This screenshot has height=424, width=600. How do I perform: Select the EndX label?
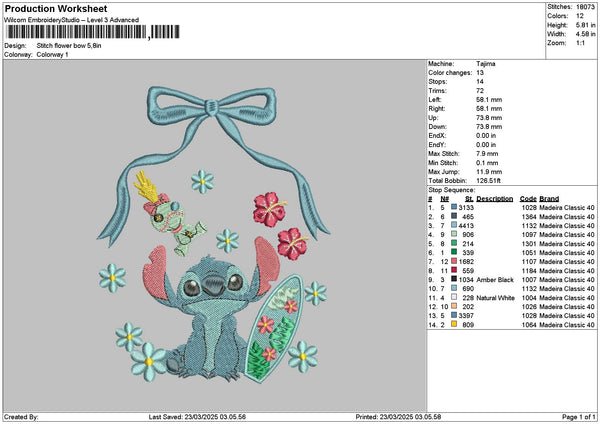[x=437, y=136]
